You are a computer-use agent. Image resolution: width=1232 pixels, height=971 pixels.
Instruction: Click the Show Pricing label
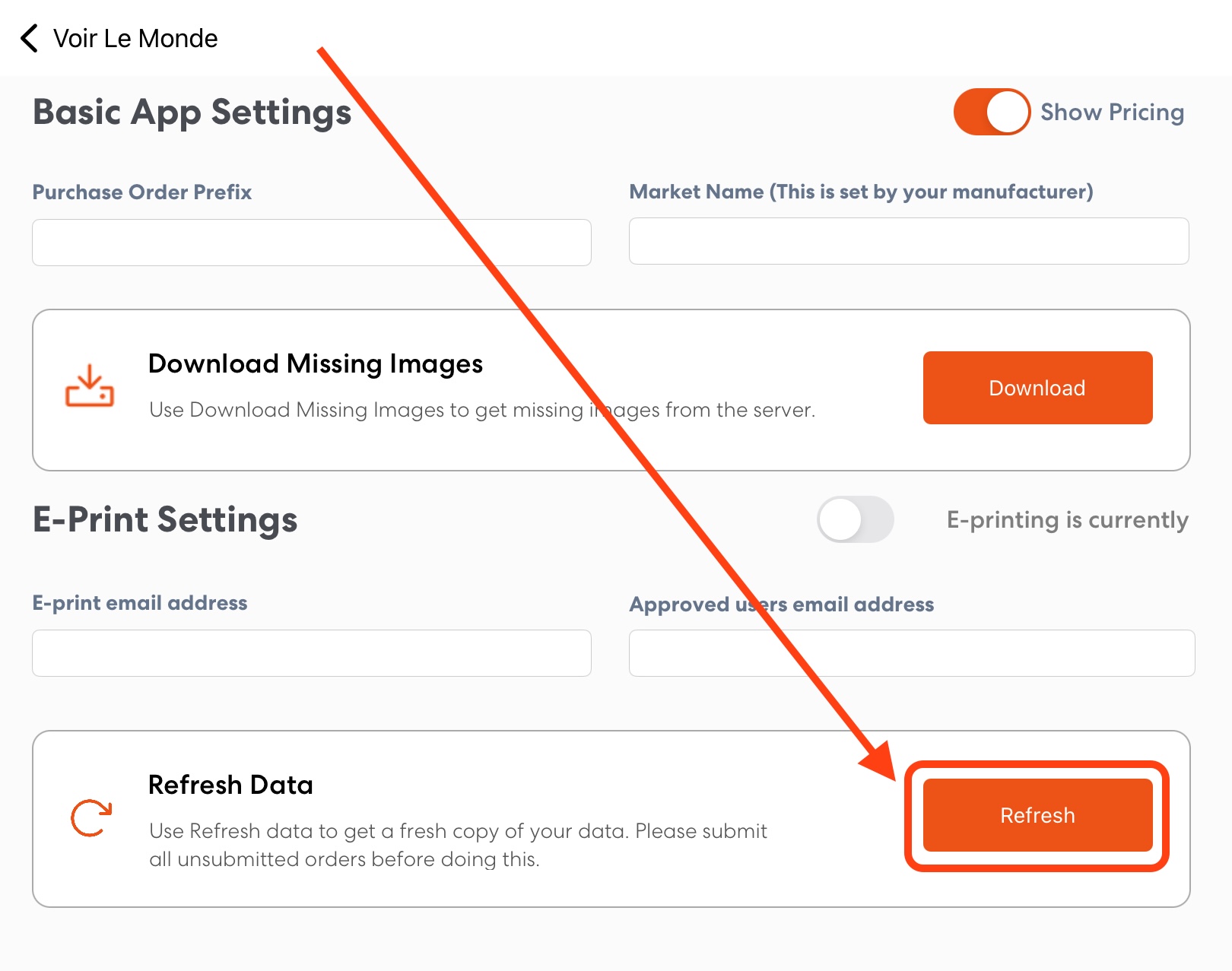click(x=1112, y=112)
